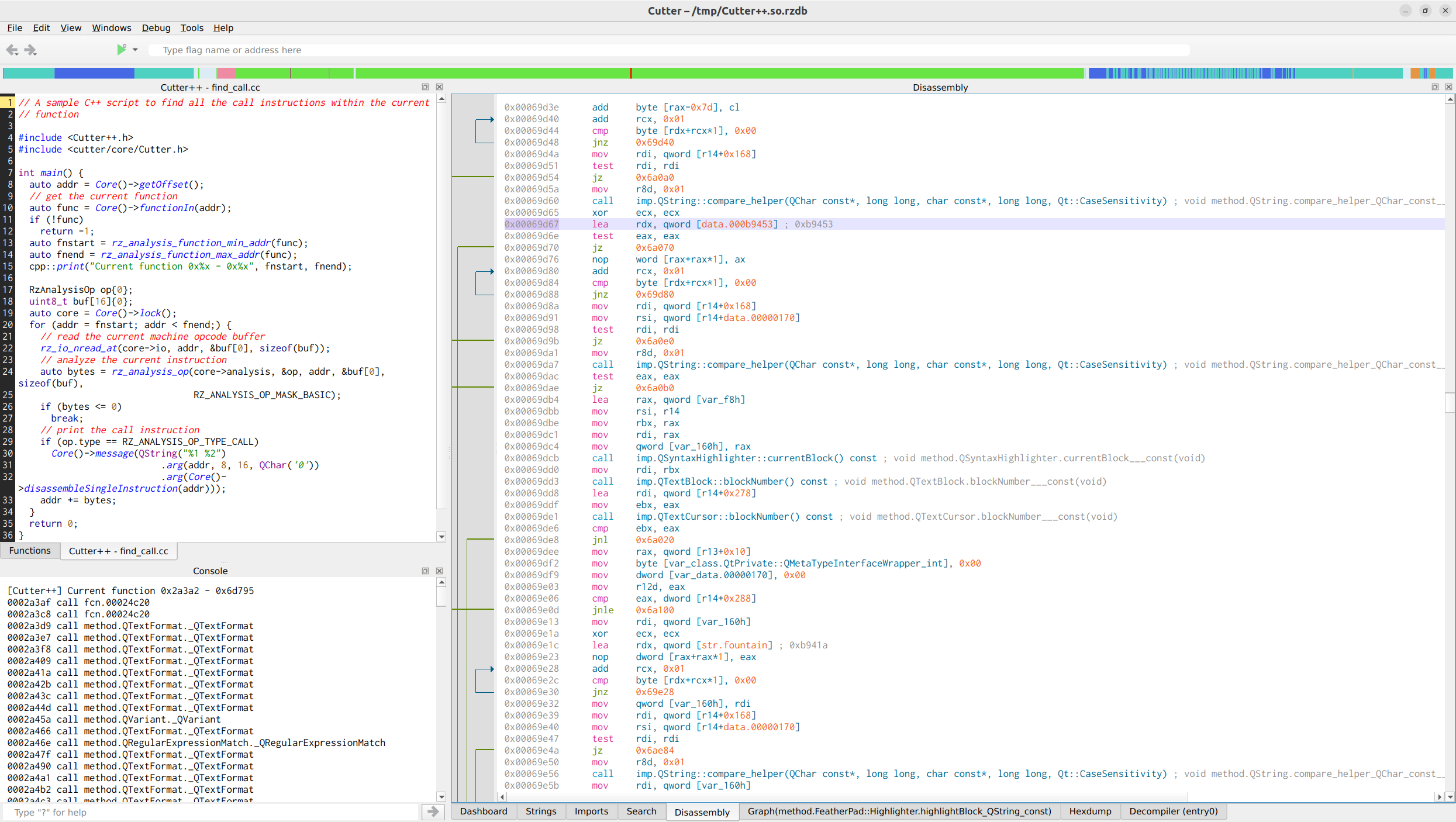Open the Search tab
Viewport: 1456px width, 822px height.
pos(641,811)
